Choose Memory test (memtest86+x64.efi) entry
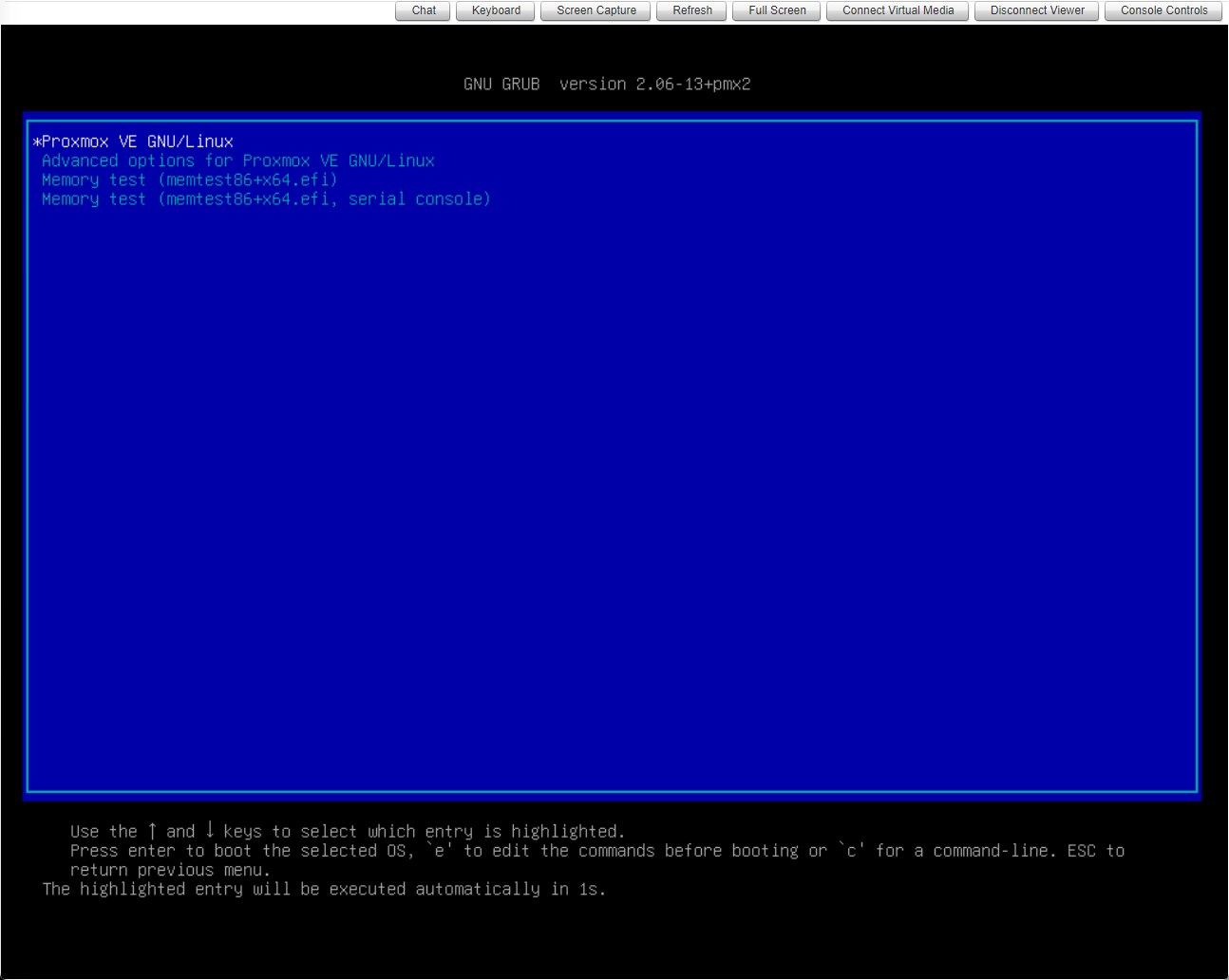The height and width of the screenshot is (980, 1229). pyautogui.click(x=189, y=179)
